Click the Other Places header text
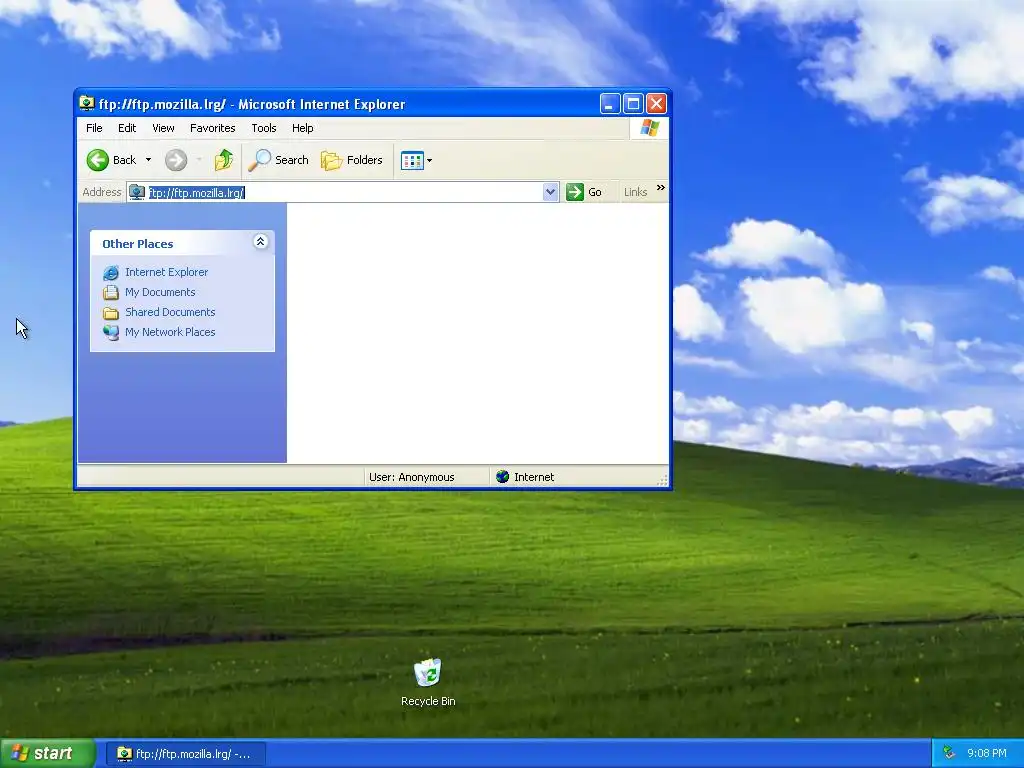The image size is (1024, 768). tap(138, 244)
